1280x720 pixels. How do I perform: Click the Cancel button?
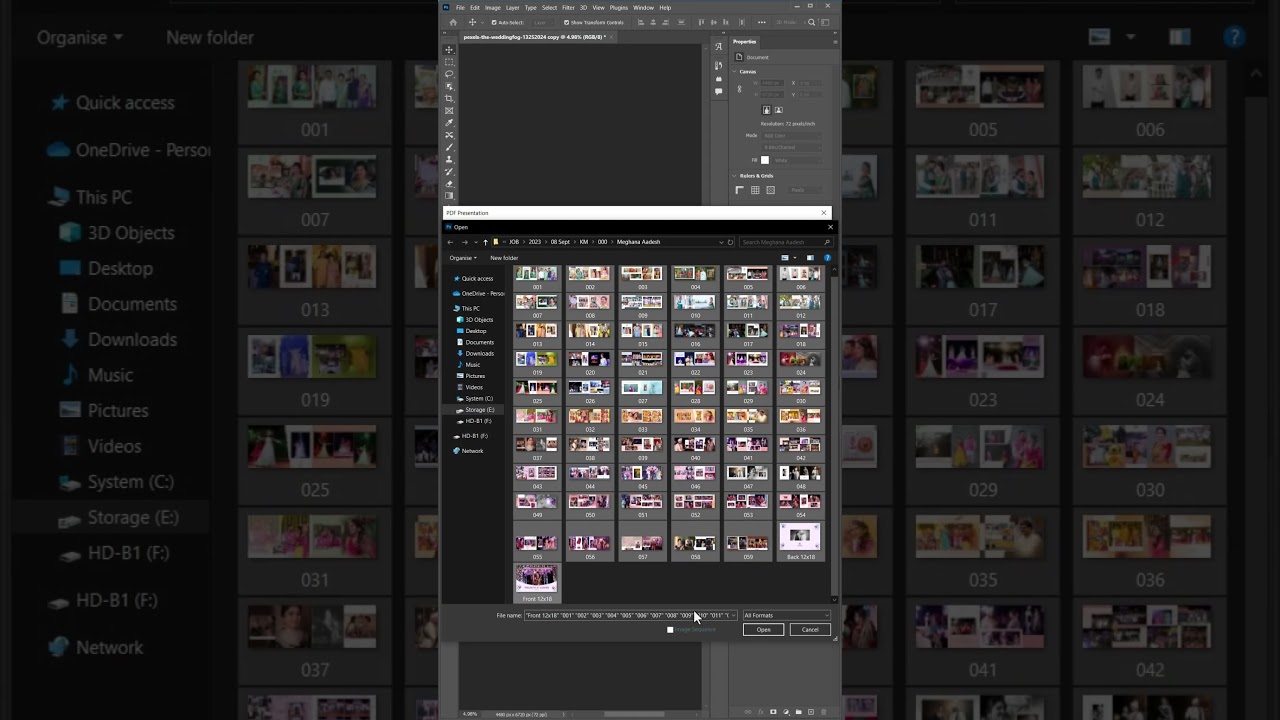tap(810, 630)
